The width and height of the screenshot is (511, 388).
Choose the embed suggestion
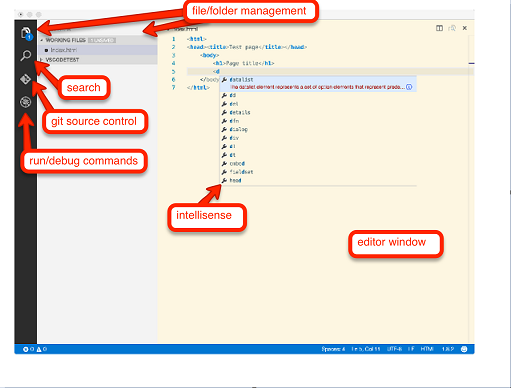coord(318,163)
